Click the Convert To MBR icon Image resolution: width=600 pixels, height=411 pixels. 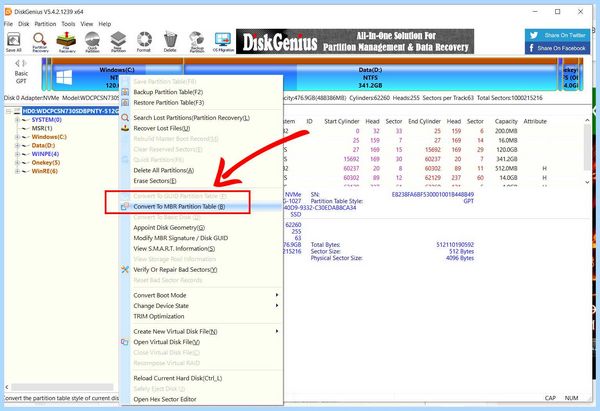point(125,206)
